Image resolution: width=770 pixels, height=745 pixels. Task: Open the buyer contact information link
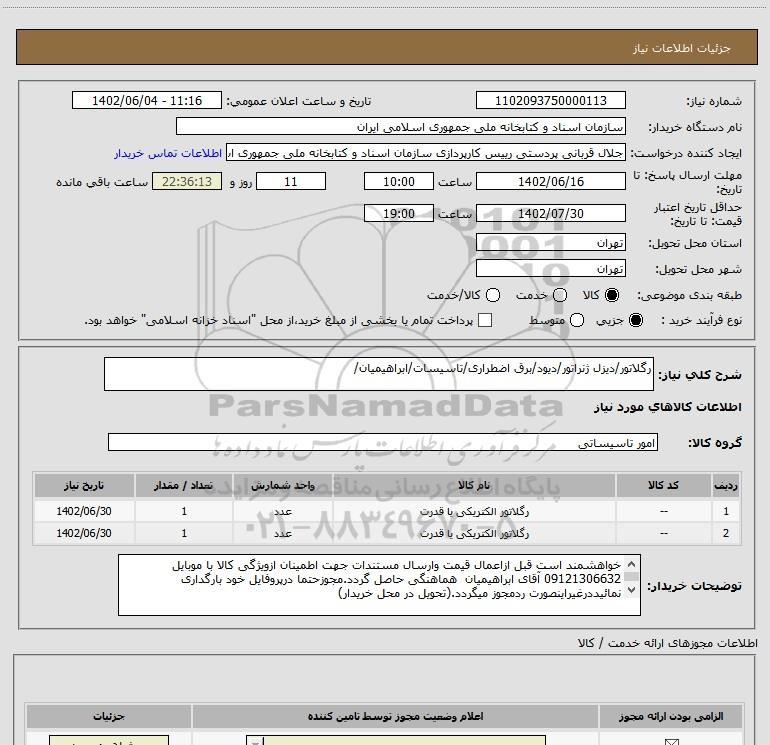pos(168,153)
